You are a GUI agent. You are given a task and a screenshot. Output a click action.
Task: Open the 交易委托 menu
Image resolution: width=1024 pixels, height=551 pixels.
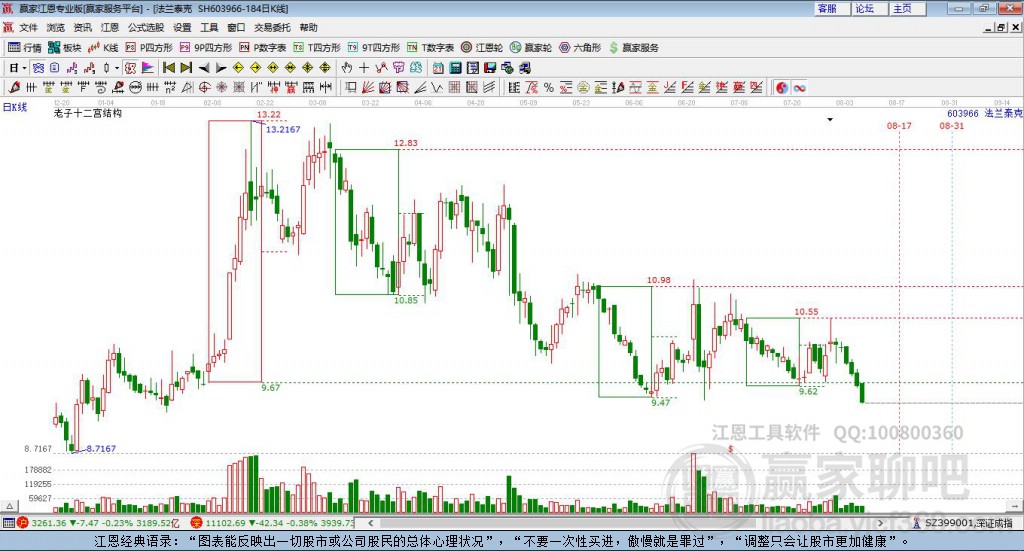point(272,27)
